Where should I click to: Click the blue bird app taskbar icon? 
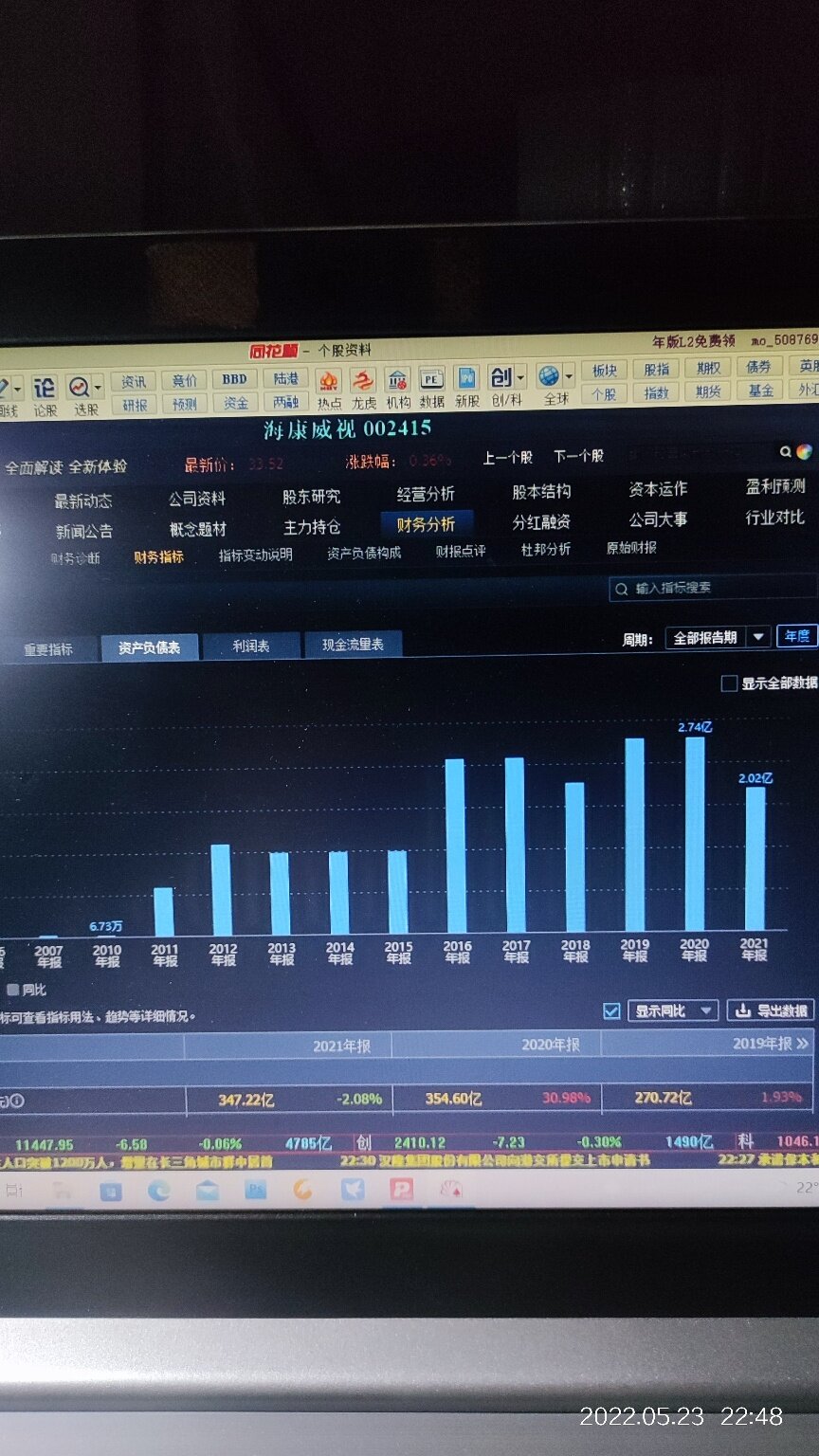353,1189
